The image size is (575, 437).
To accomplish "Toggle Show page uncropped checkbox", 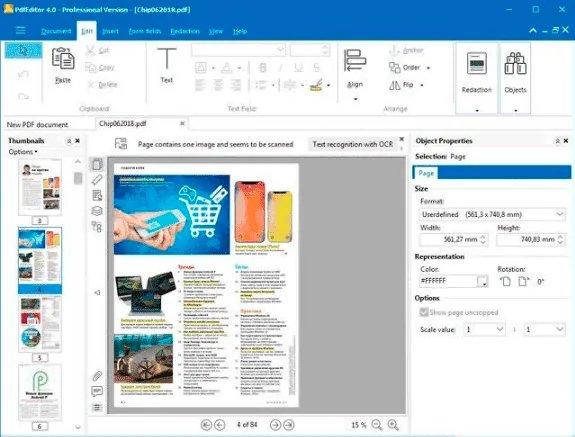I will [x=424, y=312].
